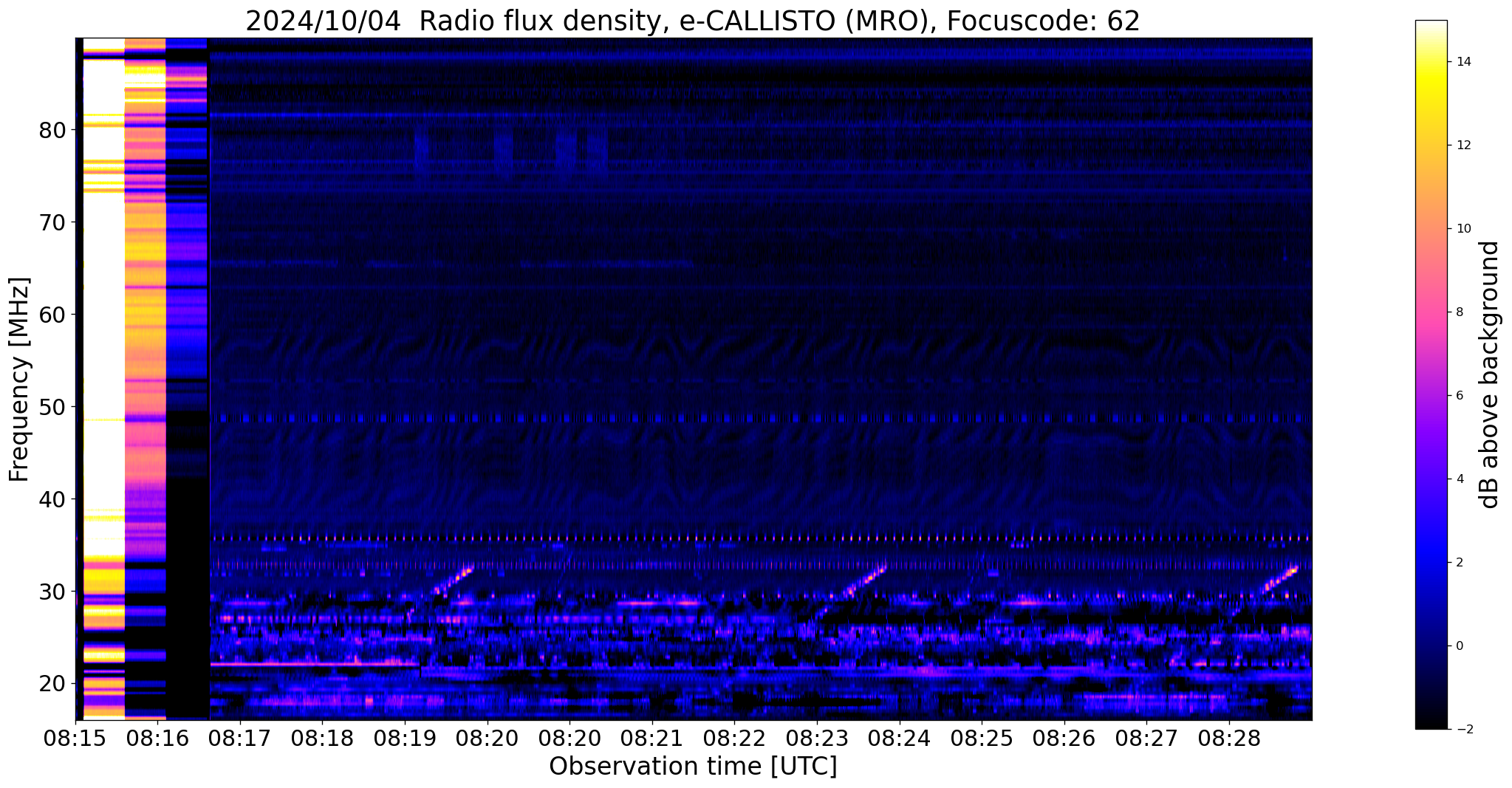This screenshot has width=1512, height=788.
Task: Select the 08:18 time tick label
Action: (x=322, y=739)
